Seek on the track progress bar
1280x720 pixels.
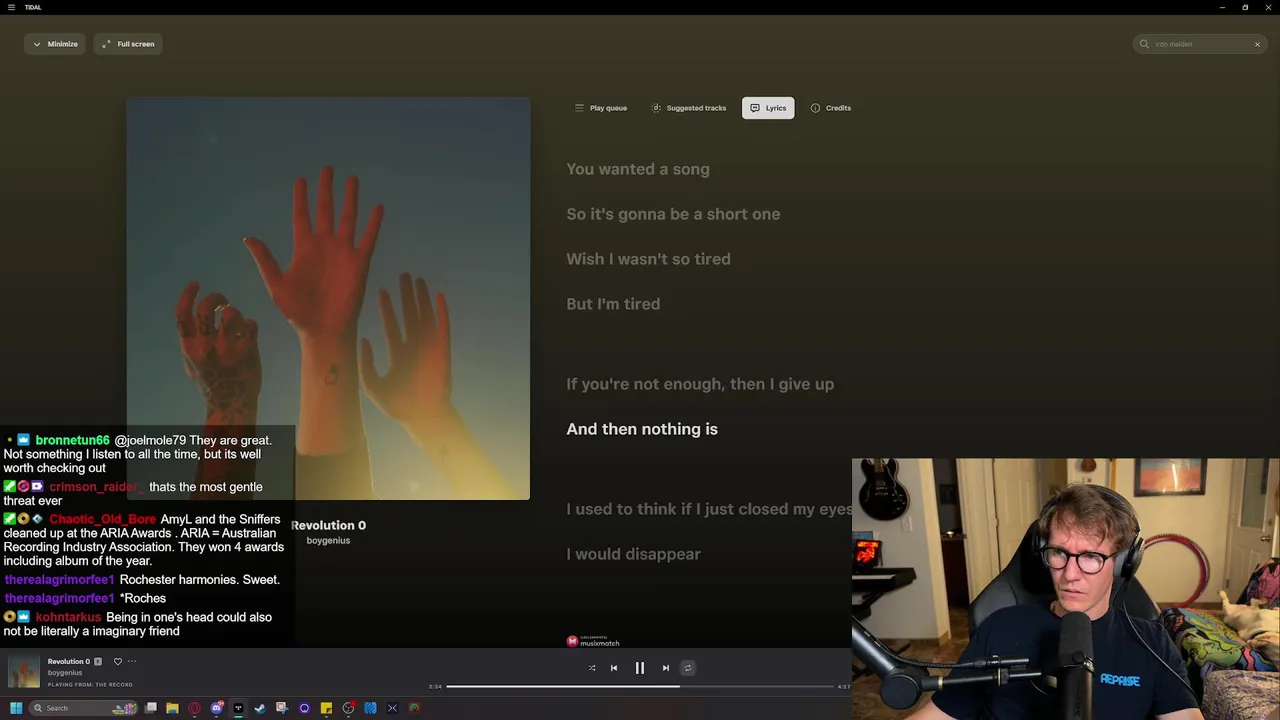click(640, 686)
